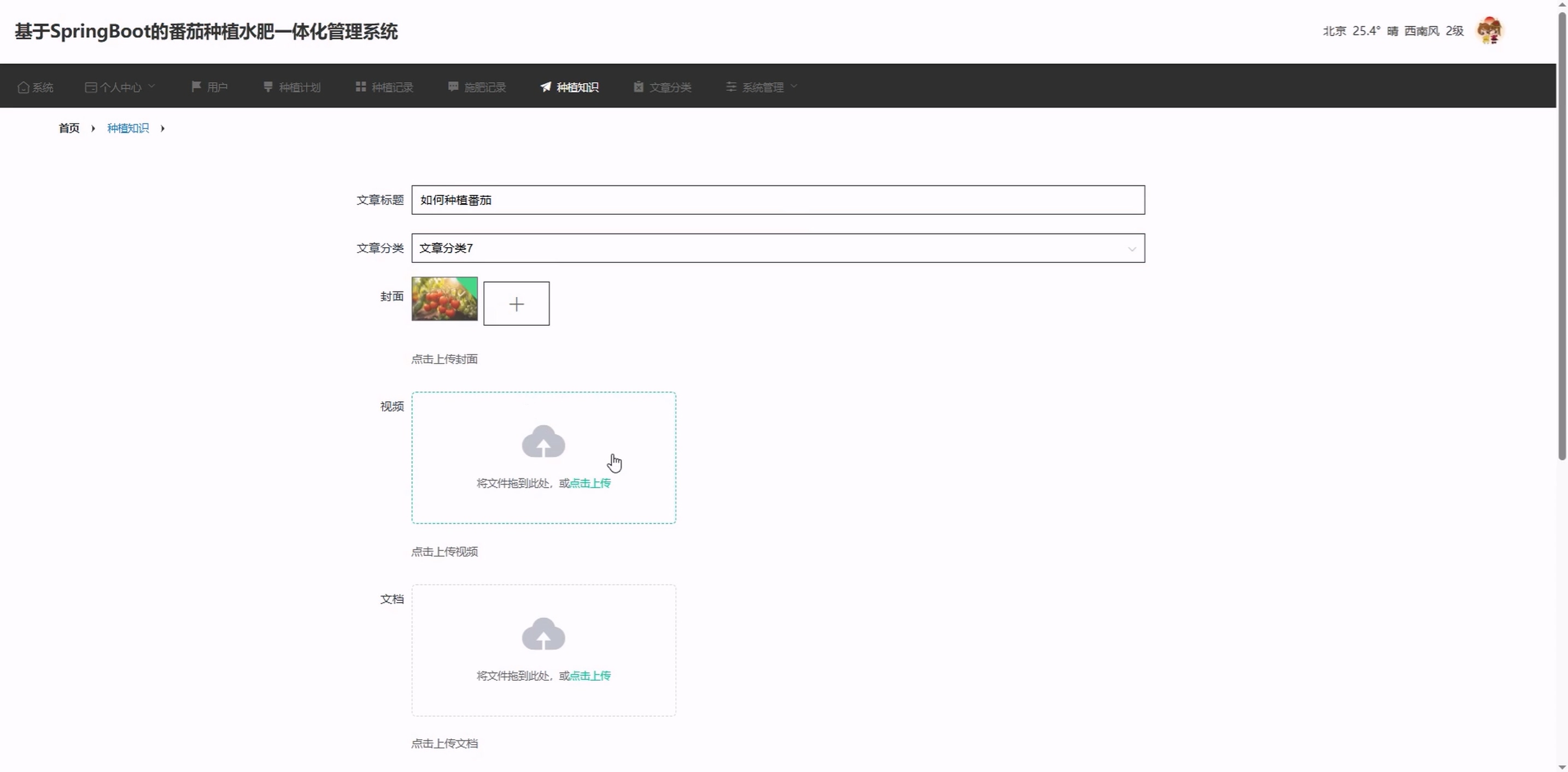Click the tomato cover thumbnail
Viewport: 1568px width, 772px height.
(x=444, y=299)
